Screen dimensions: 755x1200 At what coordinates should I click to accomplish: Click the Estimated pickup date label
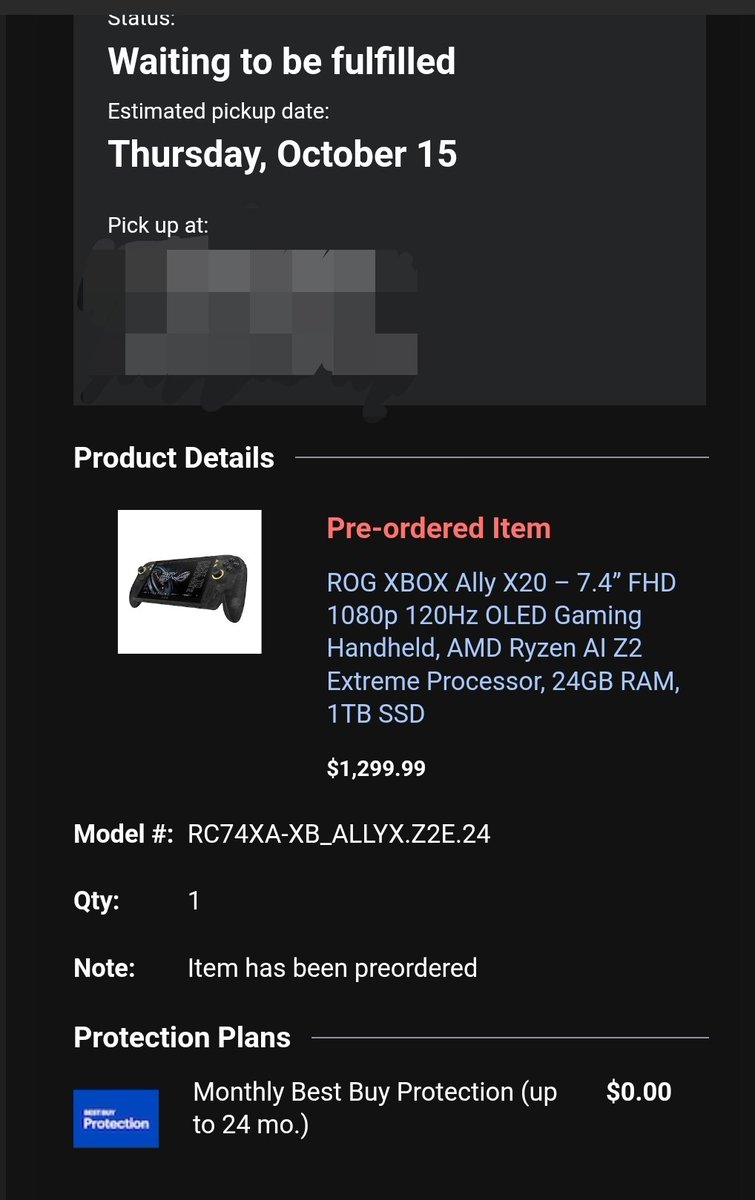click(x=218, y=111)
